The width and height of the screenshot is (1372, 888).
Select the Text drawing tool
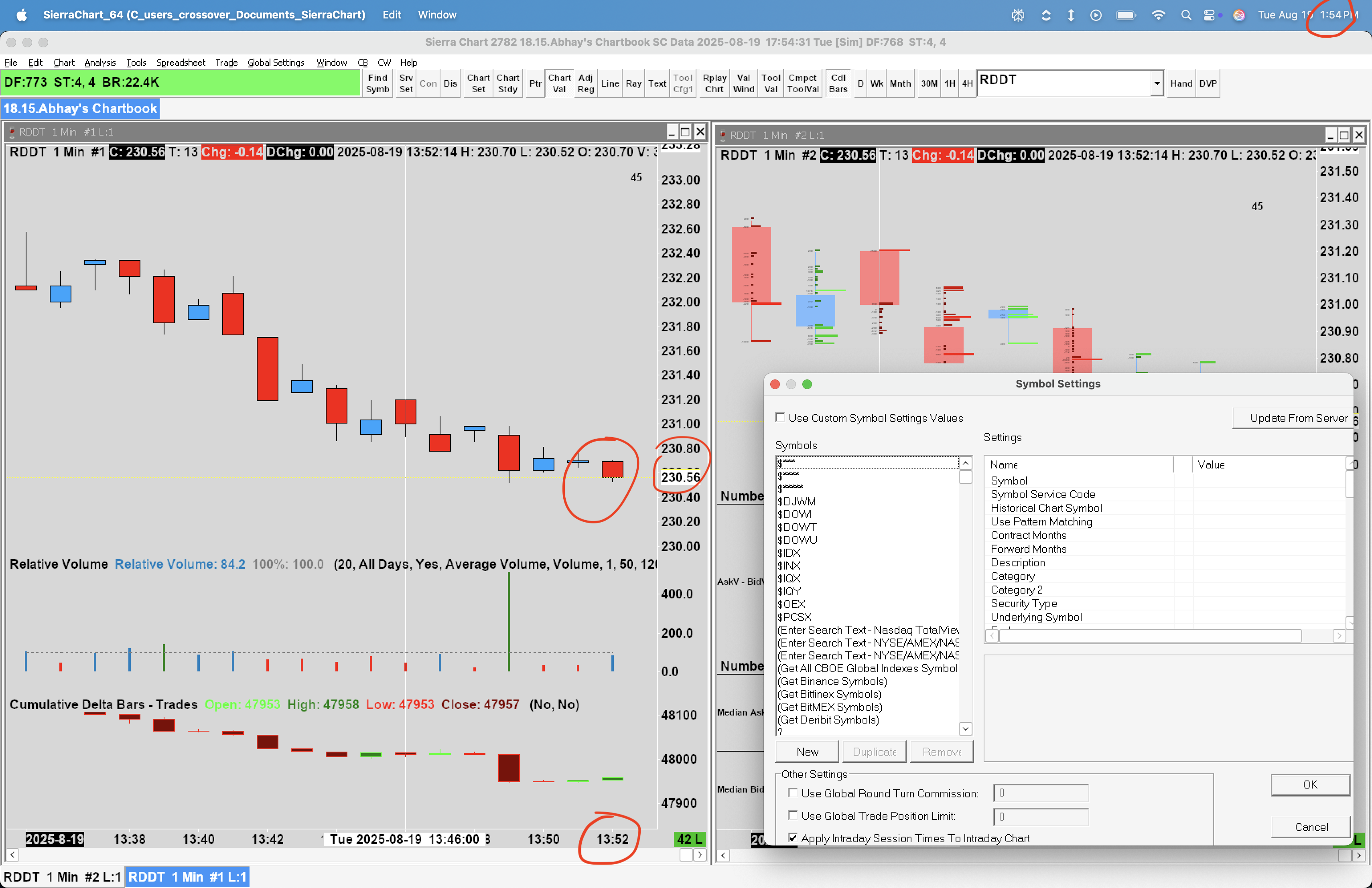(x=657, y=83)
